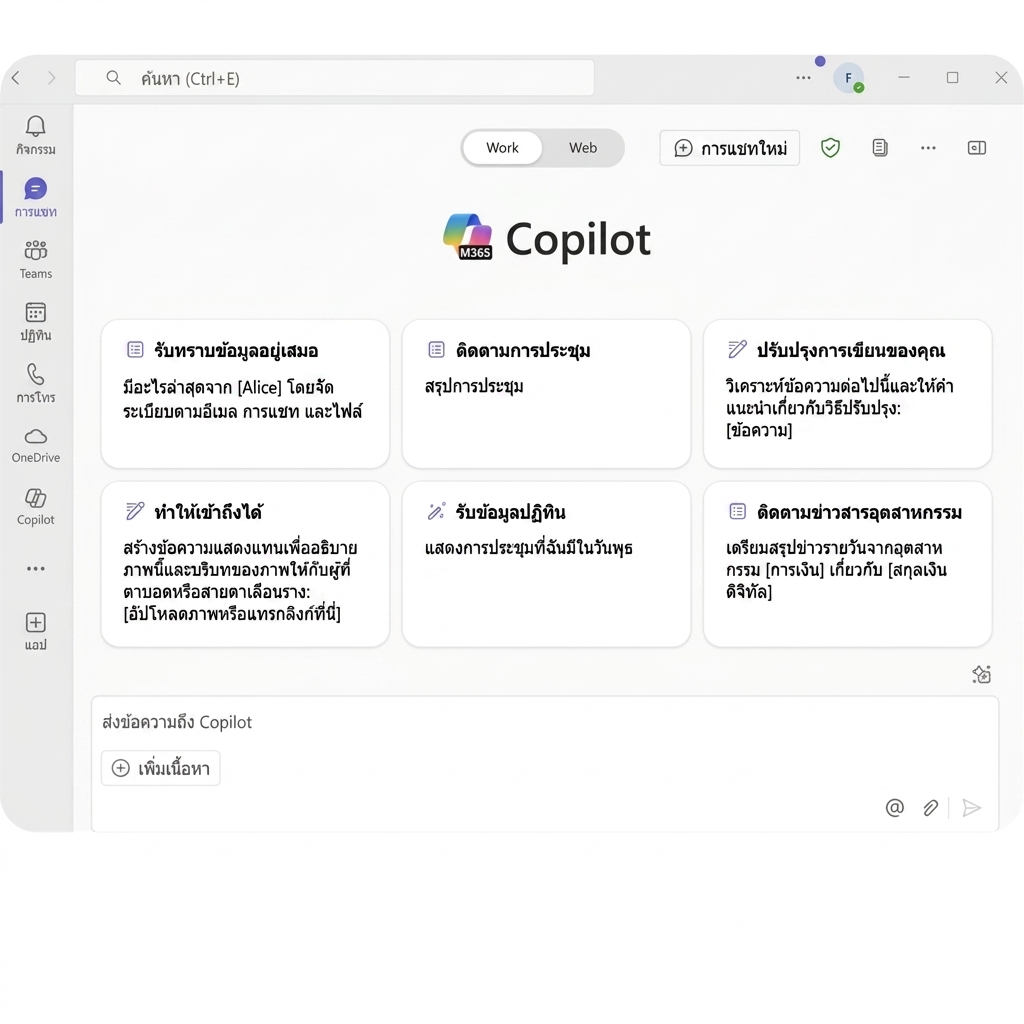Open Teams in the left sidebar
The image size is (1024, 1024).
36,259
